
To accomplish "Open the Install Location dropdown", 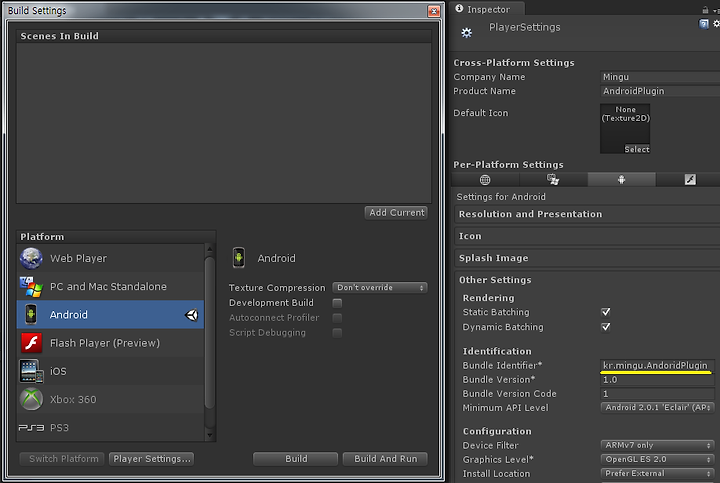I will click(658, 473).
